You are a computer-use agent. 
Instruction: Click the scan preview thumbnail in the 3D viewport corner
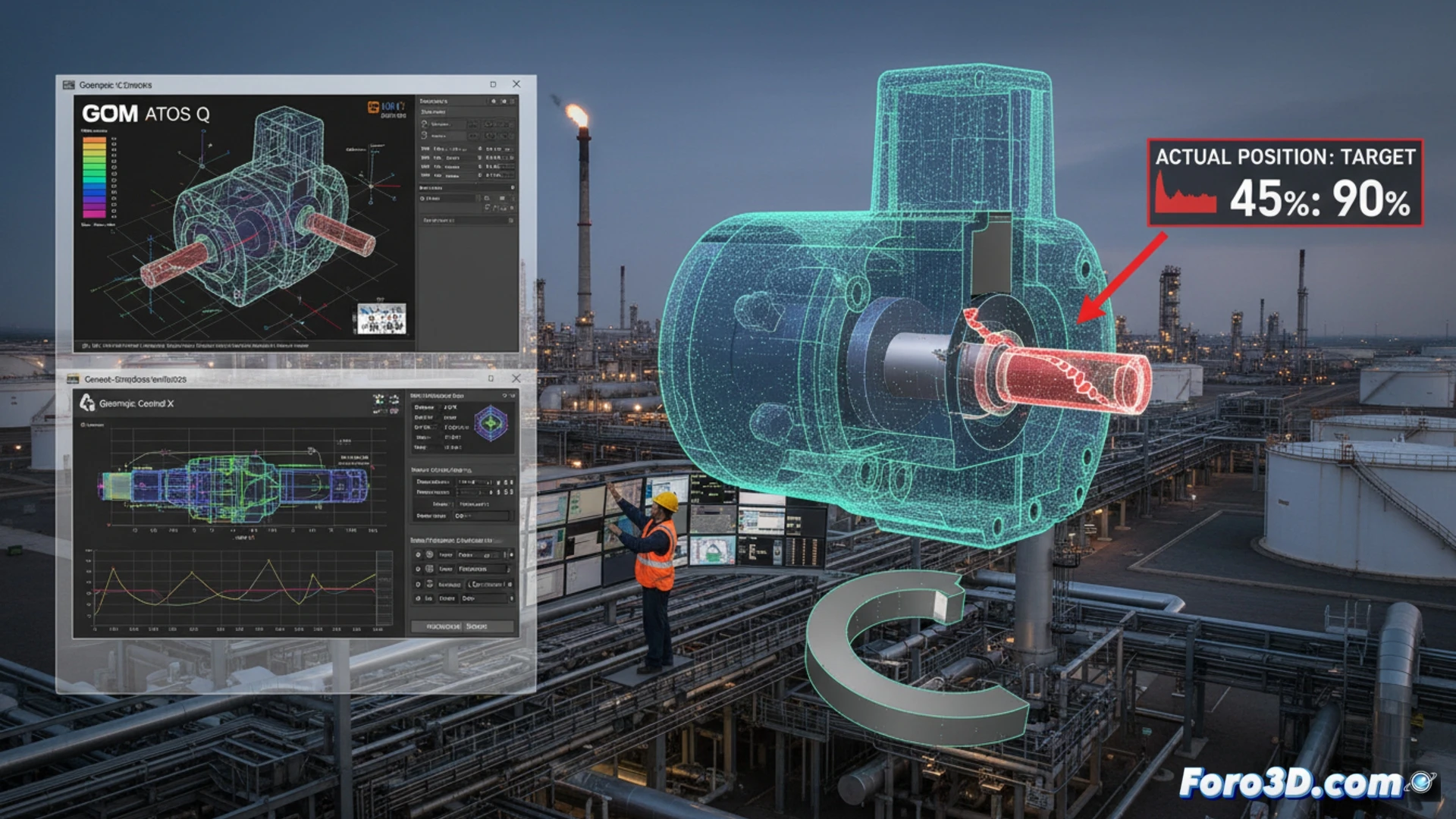pyautogui.click(x=381, y=319)
